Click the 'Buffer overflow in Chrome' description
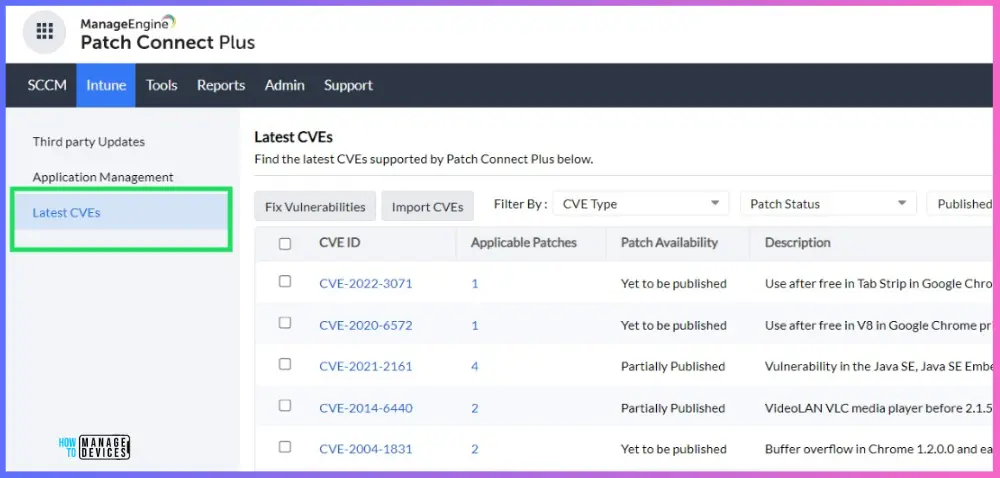Image resolution: width=1000 pixels, height=478 pixels. 879,449
